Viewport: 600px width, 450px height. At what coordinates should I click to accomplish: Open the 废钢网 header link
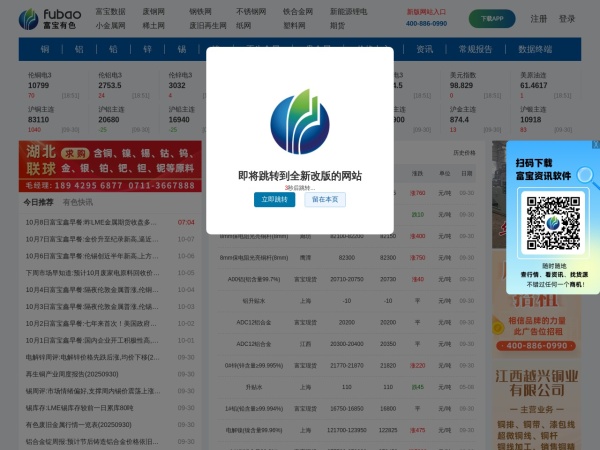(153, 12)
